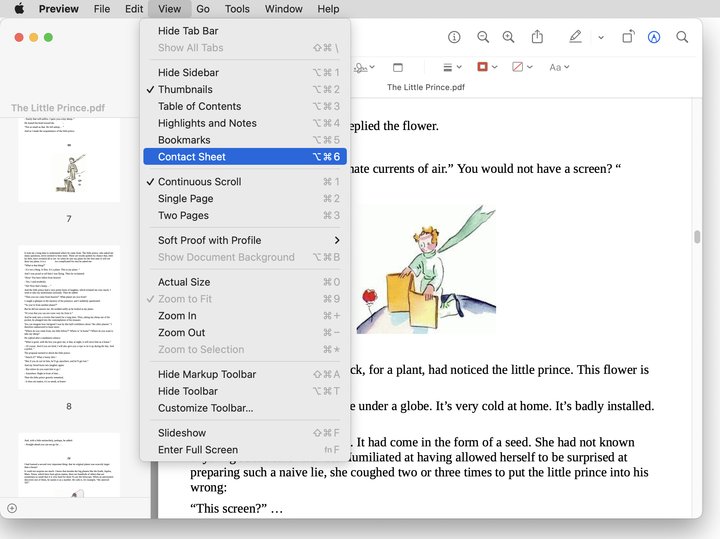Toggle the Markup toolbar icon

654,37
